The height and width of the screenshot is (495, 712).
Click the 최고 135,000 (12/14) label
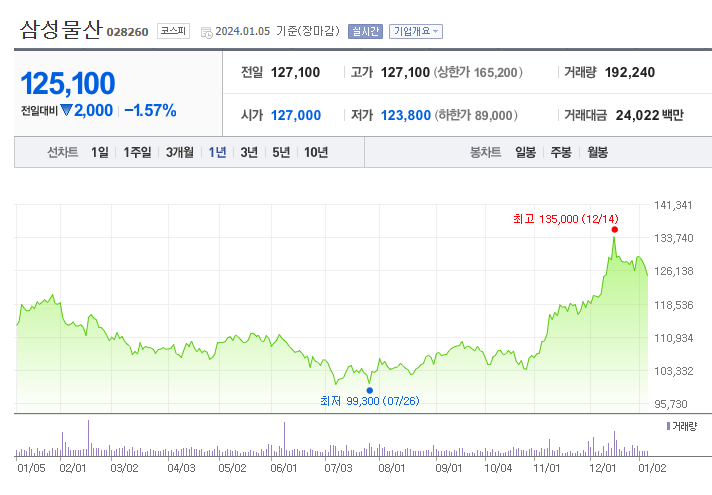point(566,219)
